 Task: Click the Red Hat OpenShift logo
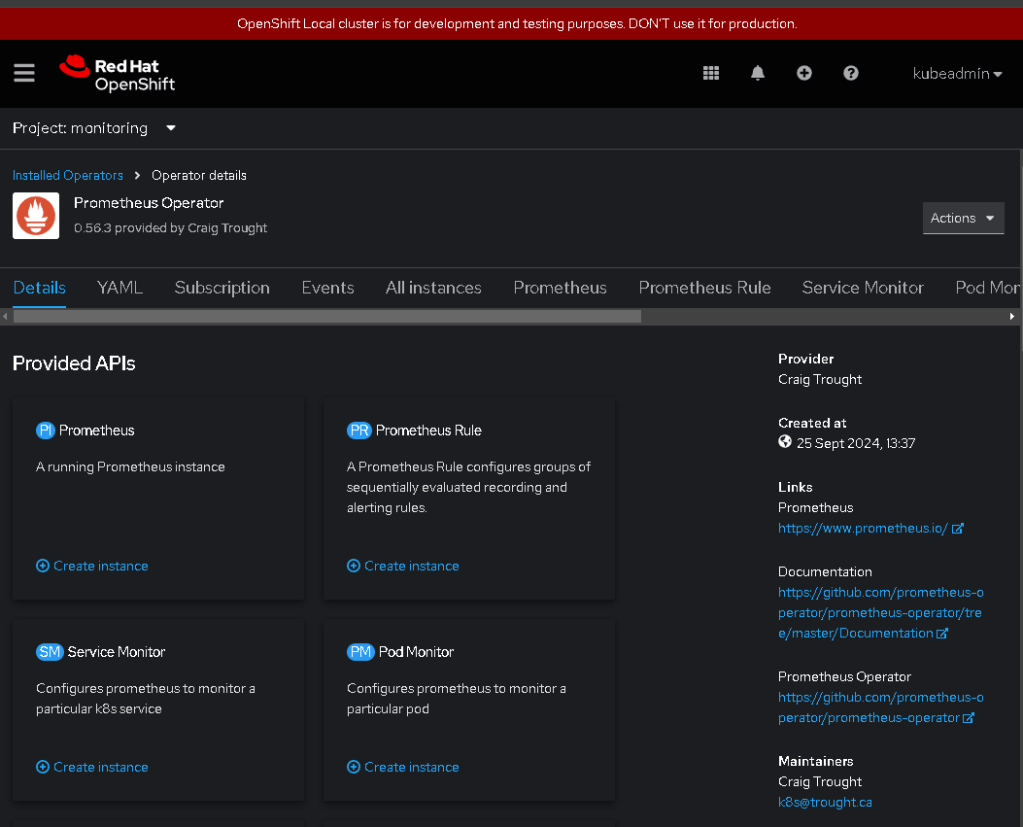point(117,74)
